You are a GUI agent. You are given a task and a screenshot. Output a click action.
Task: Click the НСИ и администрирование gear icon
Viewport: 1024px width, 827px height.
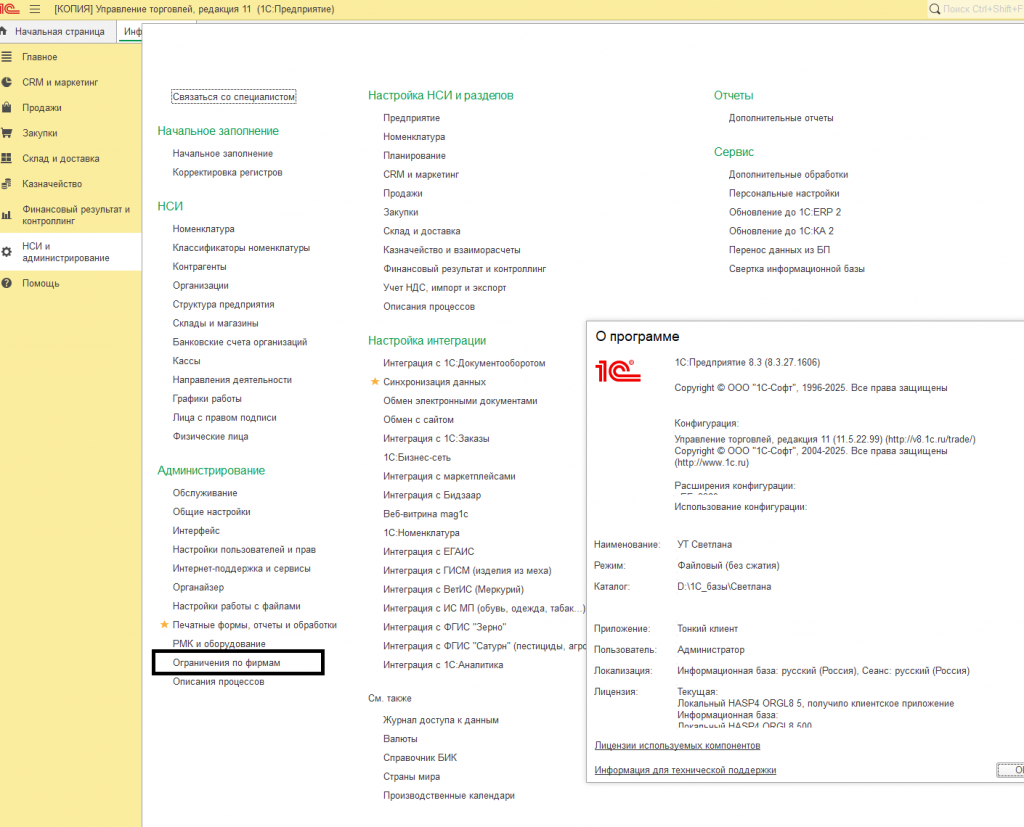7,251
